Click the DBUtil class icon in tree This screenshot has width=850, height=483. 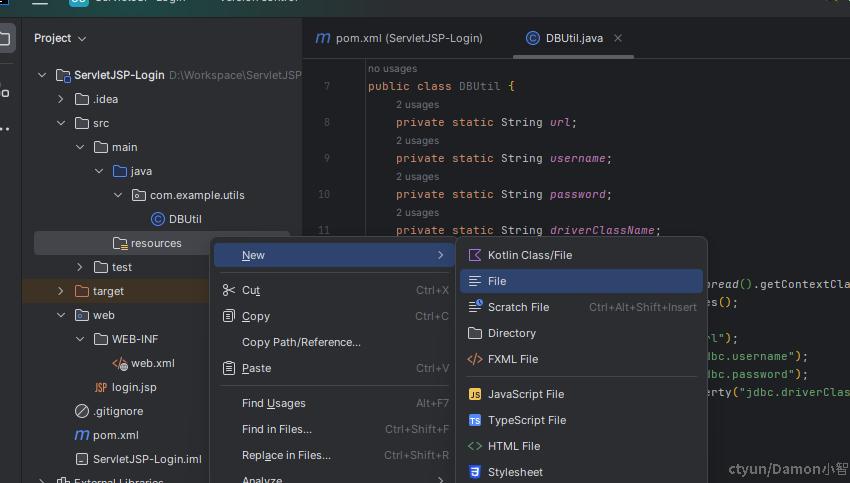158,219
